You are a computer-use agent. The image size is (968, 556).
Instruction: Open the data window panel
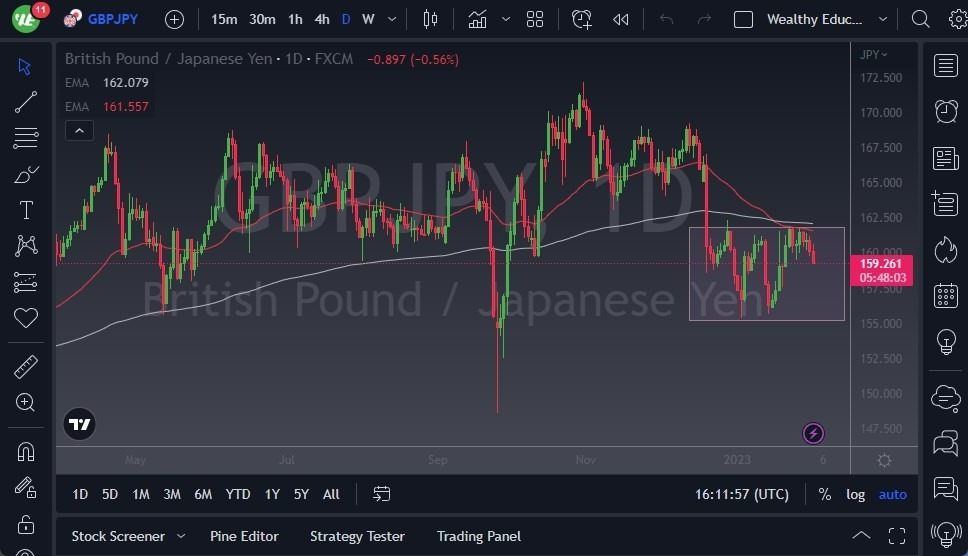tap(946, 204)
